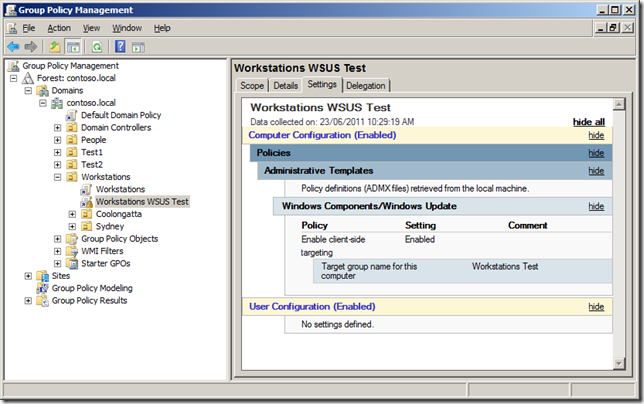Switch to the Scope tab
644x404 pixels.
click(251, 86)
